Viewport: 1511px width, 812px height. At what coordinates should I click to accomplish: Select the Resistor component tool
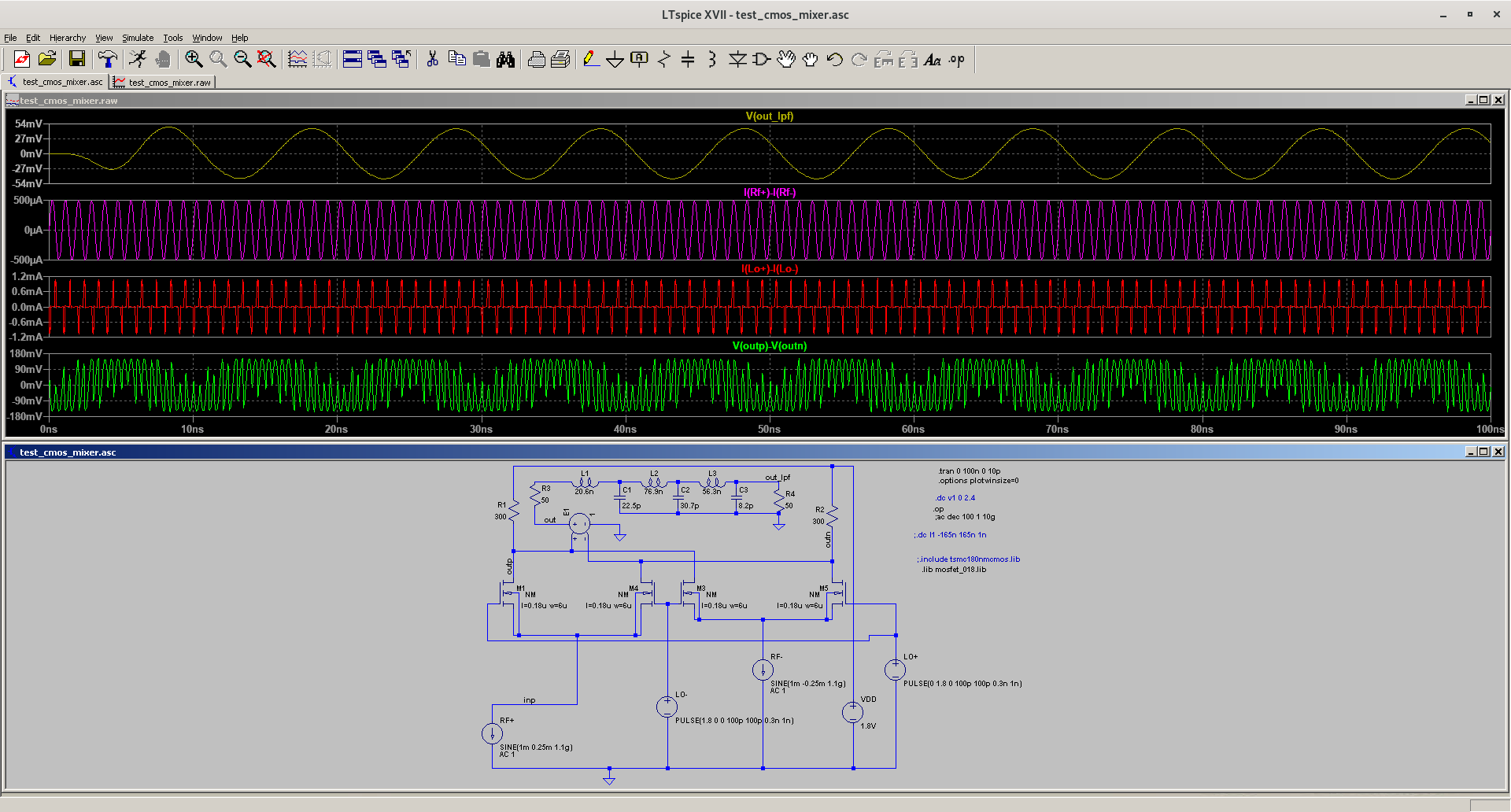(663, 60)
